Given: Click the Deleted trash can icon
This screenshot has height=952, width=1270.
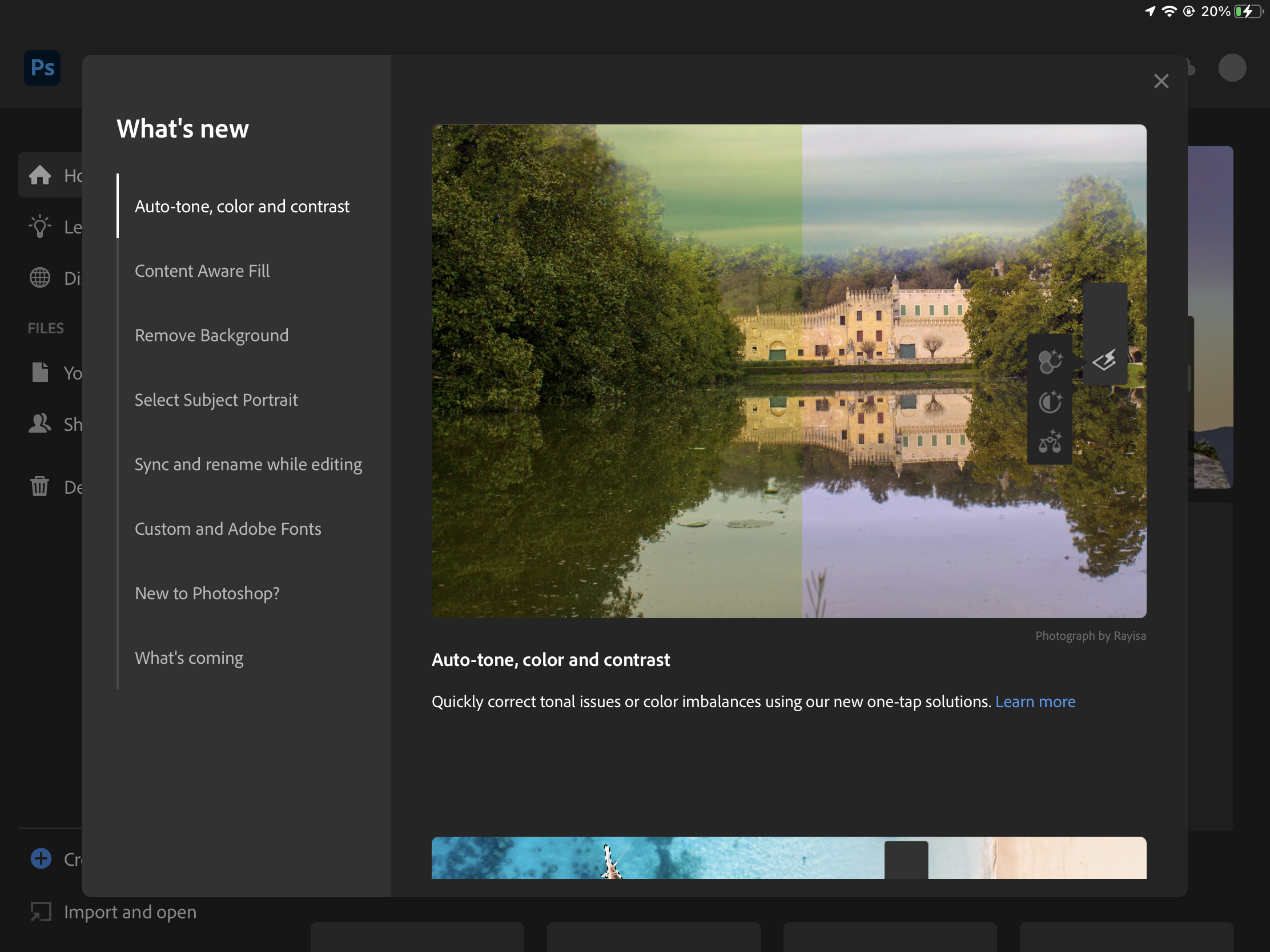Looking at the screenshot, I should pyautogui.click(x=39, y=486).
